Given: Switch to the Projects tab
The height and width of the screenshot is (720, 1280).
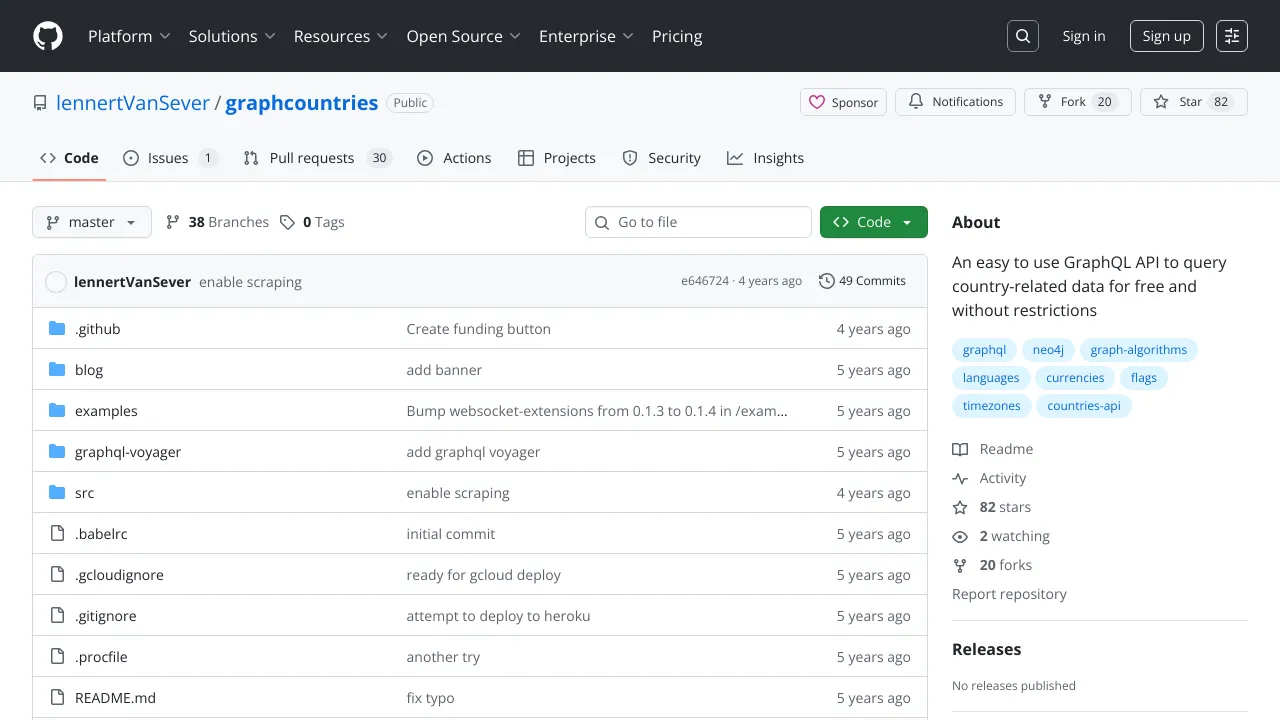Looking at the screenshot, I should (x=557, y=158).
